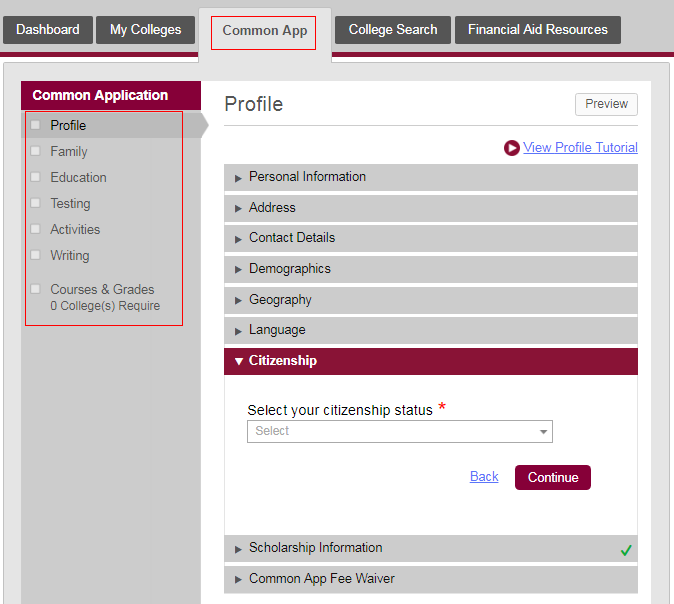
Task: Click the Continue button
Action: (553, 477)
